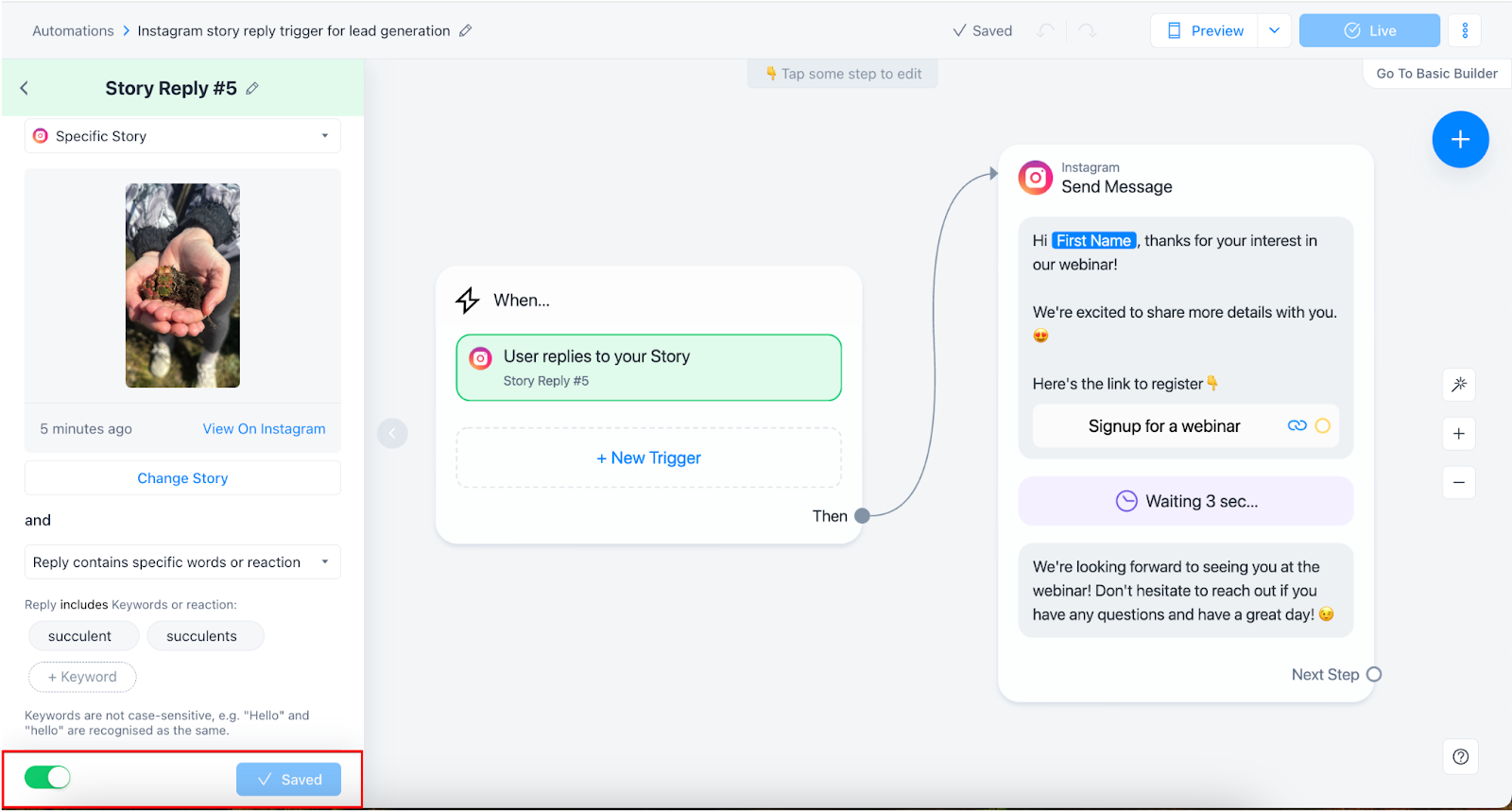Click the redo arrow in top bar
Image resolution: width=1512 pixels, height=811 pixels.
tap(1087, 31)
